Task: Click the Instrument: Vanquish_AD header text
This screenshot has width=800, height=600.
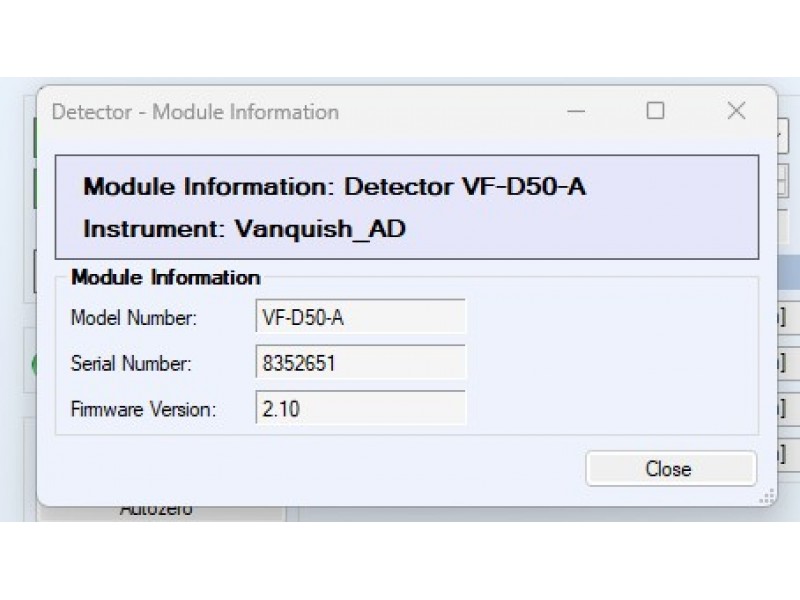Action: tap(244, 229)
